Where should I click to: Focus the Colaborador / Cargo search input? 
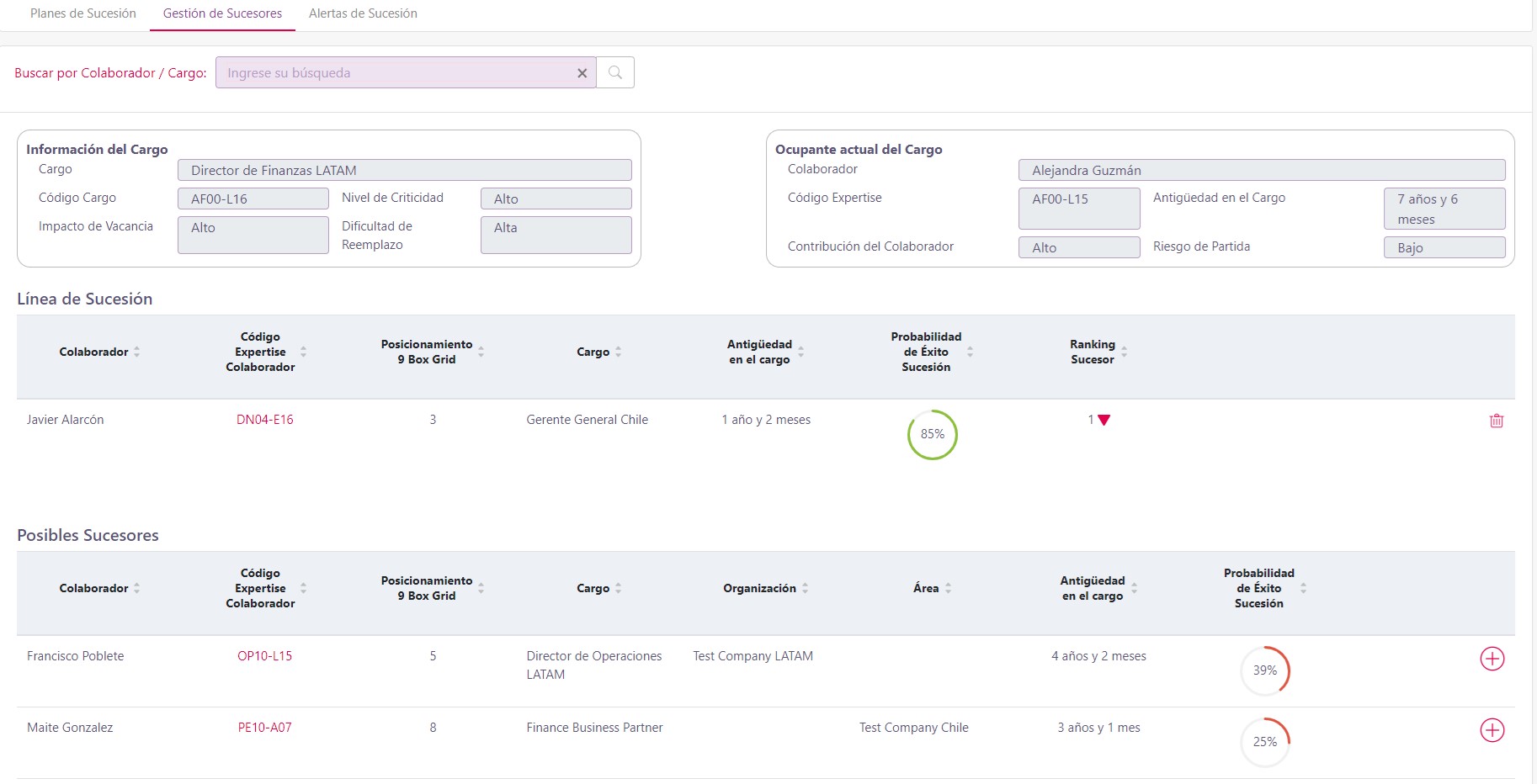[396, 73]
